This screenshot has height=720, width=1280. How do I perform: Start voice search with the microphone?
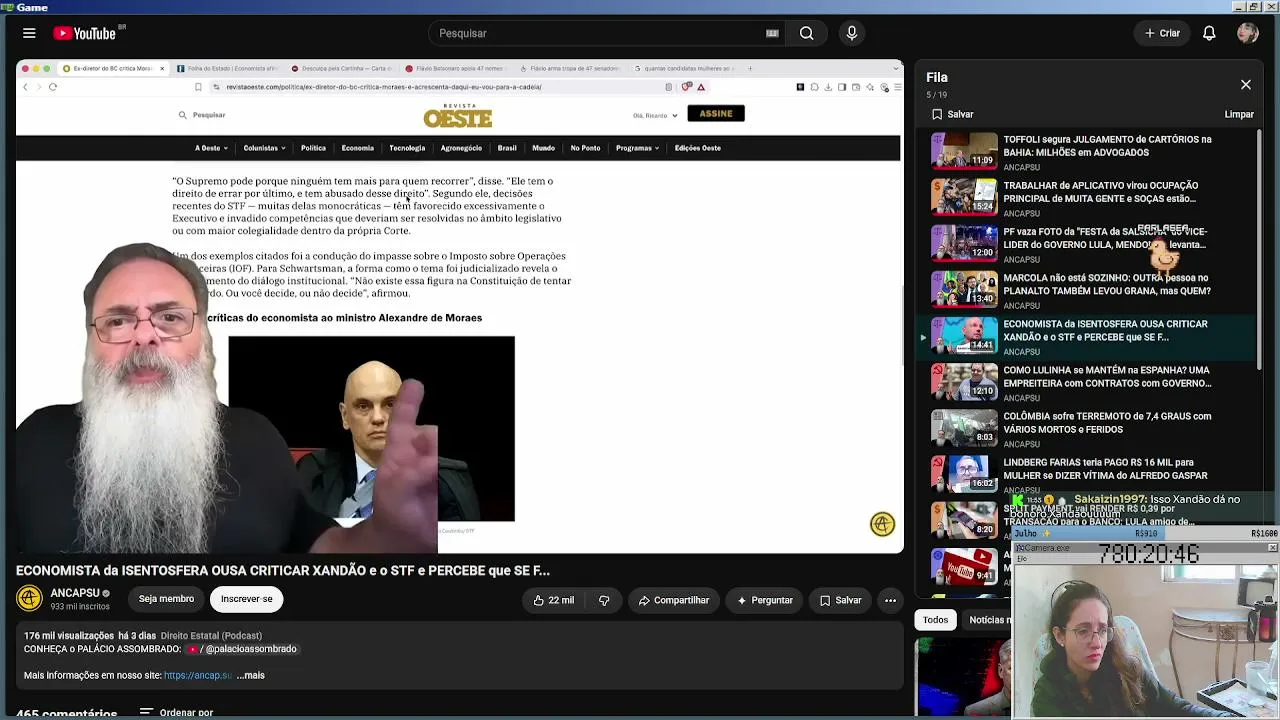tap(852, 33)
